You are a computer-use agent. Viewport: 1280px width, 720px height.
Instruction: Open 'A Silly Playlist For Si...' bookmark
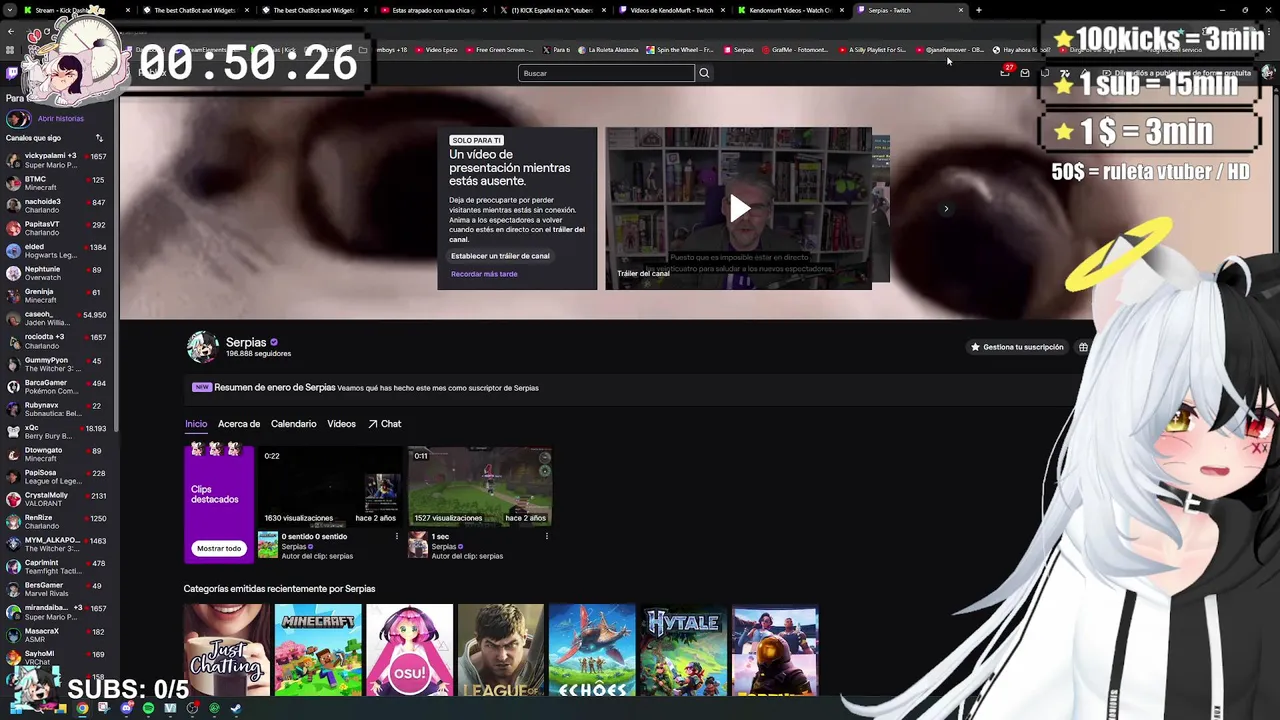click(873, 49)
